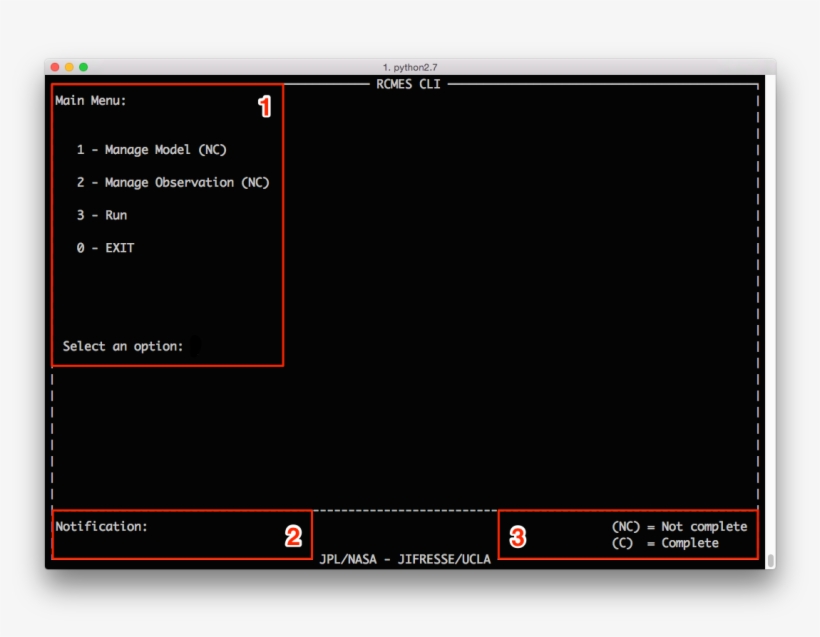
Task: Click the "Select an option:" input prompt
Action: (125, 346)
